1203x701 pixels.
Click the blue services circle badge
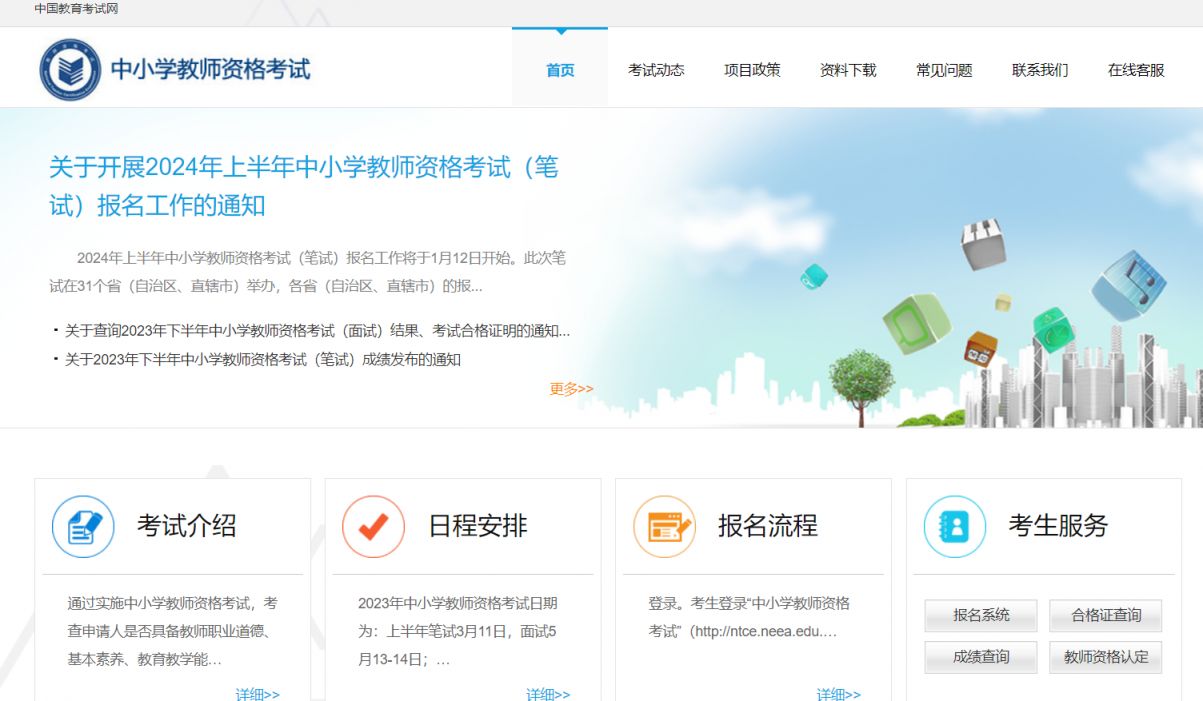(x=954, y=525)
